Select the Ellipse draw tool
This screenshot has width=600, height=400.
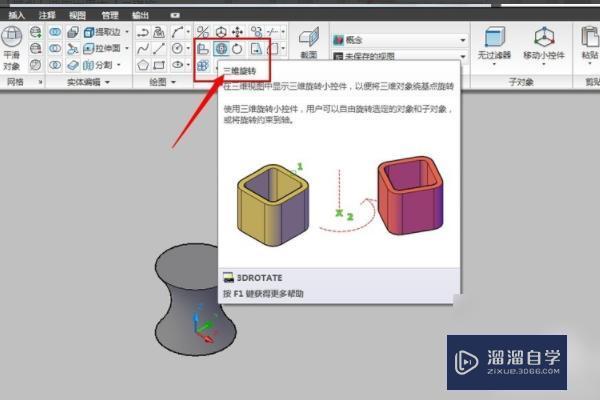[x=177, y=65]
